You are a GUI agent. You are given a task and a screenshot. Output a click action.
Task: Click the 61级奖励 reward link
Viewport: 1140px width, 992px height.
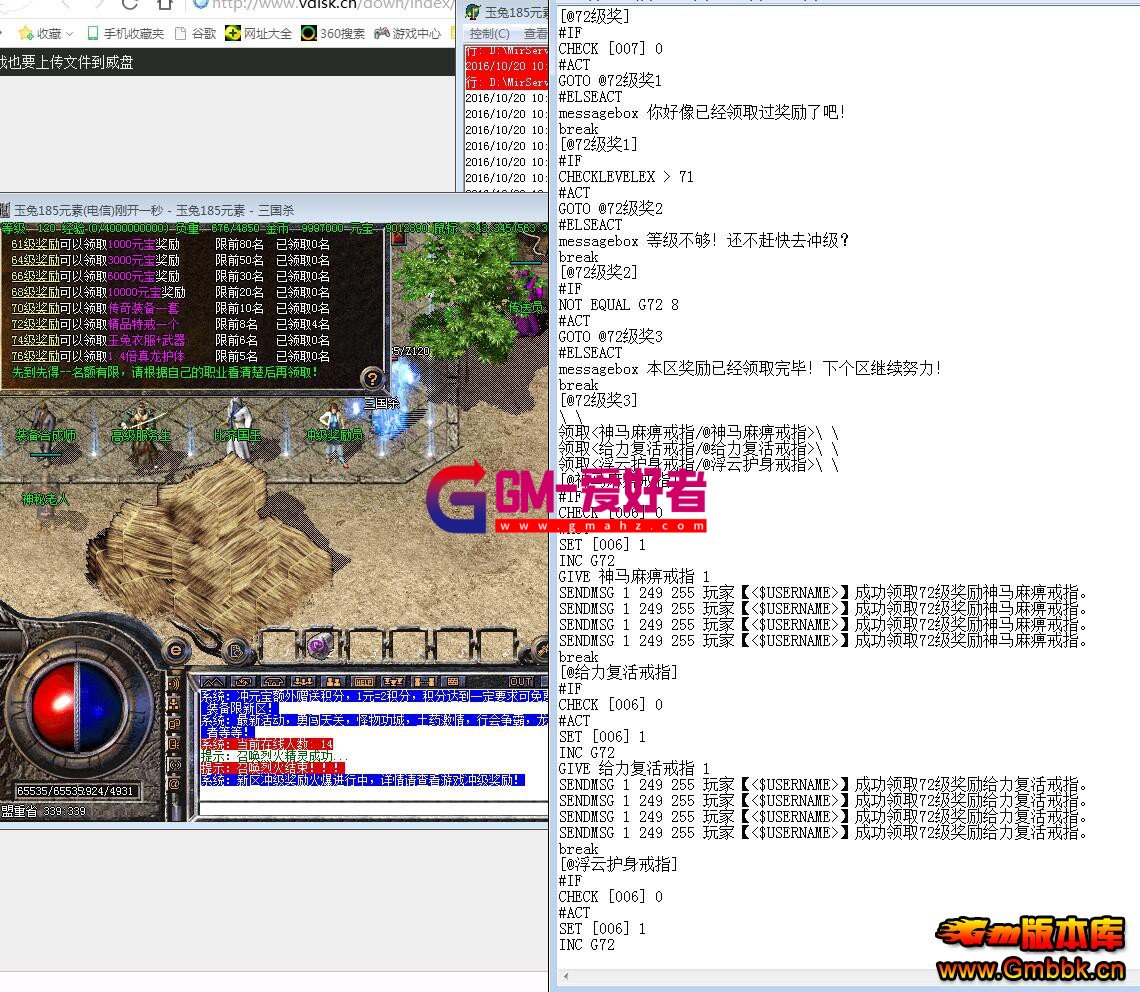click(35, 244)
